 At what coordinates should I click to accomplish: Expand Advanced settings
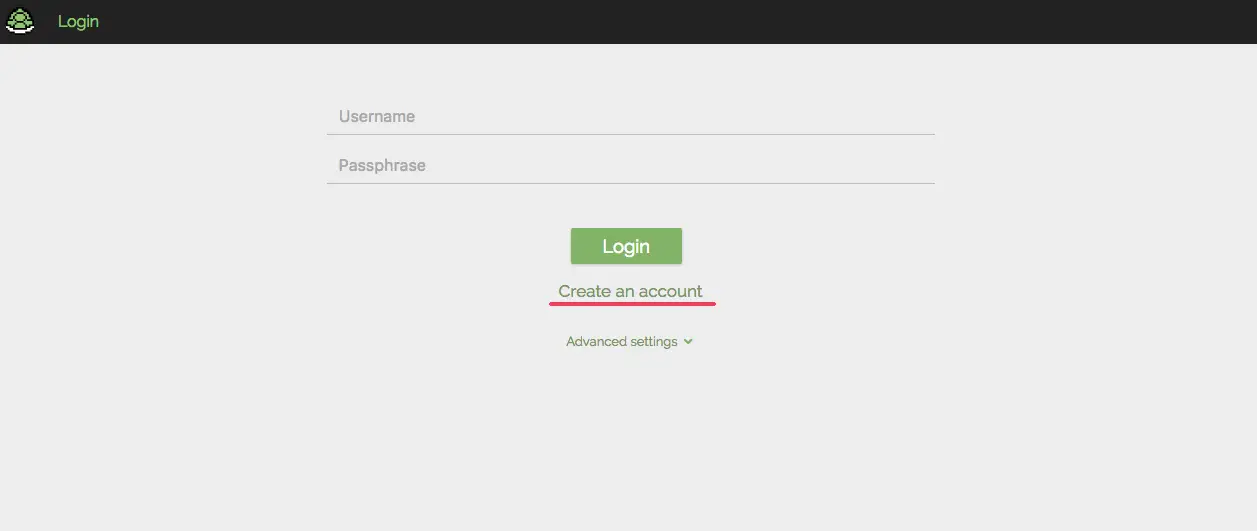630,341
